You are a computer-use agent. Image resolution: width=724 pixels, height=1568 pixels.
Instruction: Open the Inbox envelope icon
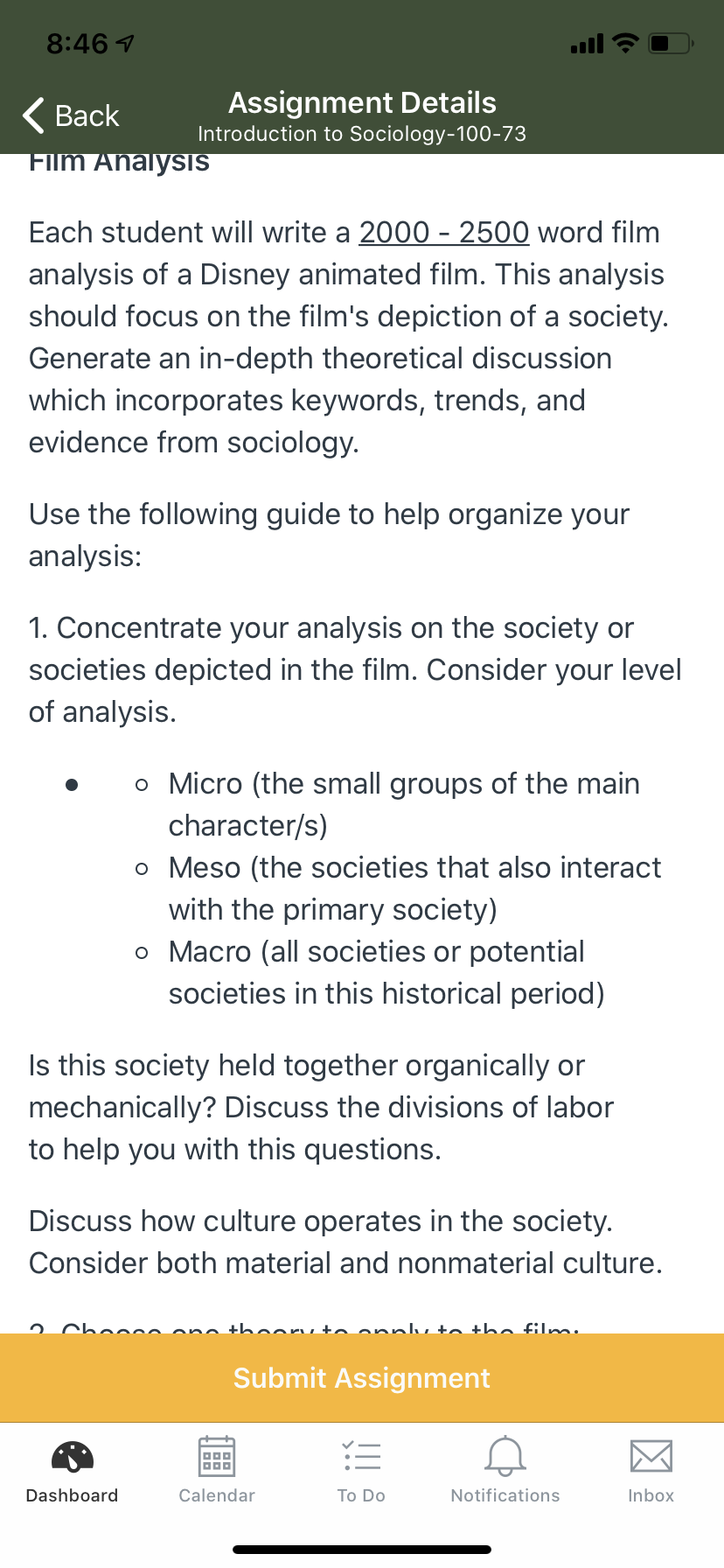651,1457
